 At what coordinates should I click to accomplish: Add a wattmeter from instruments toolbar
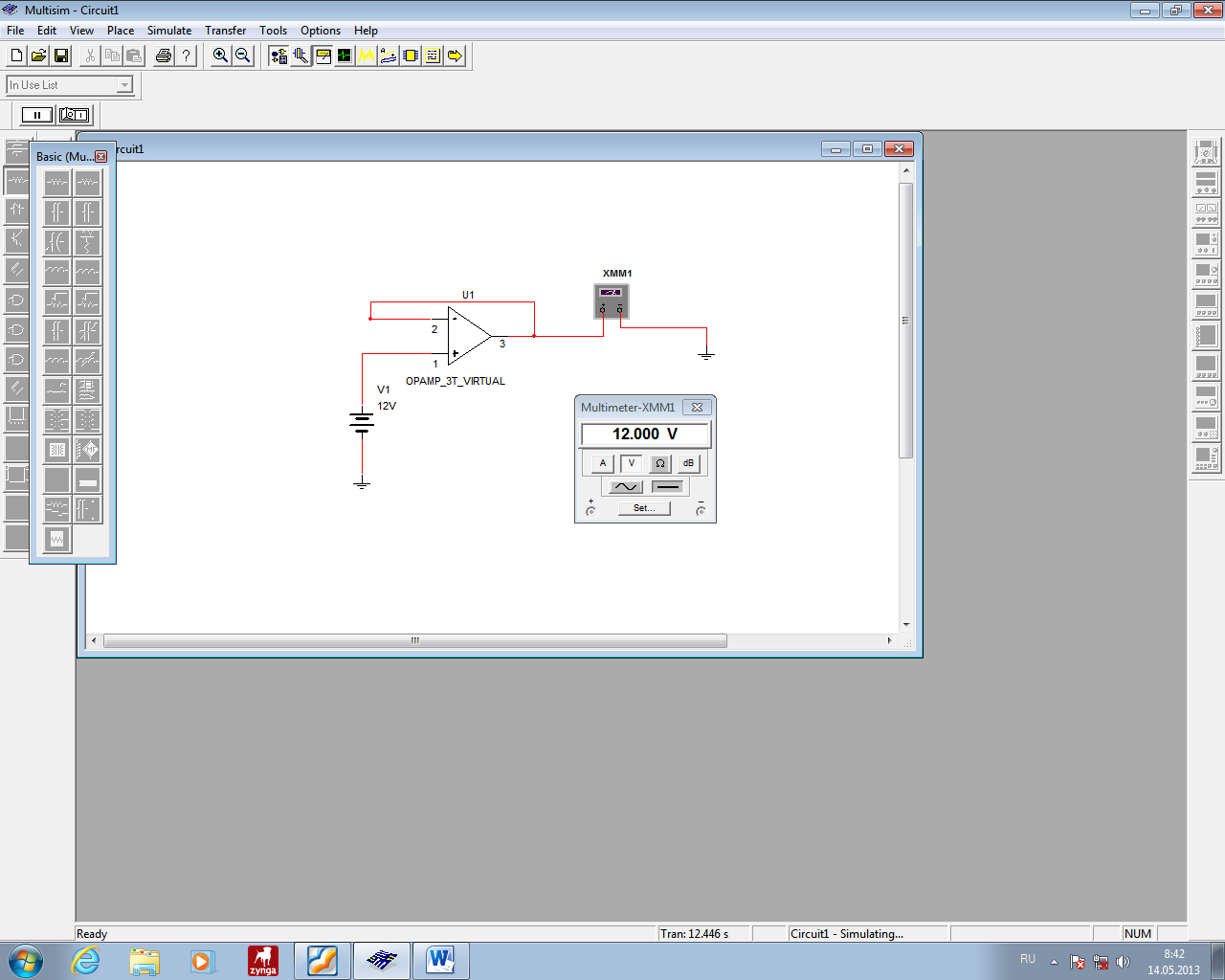tap(1206, 212)
